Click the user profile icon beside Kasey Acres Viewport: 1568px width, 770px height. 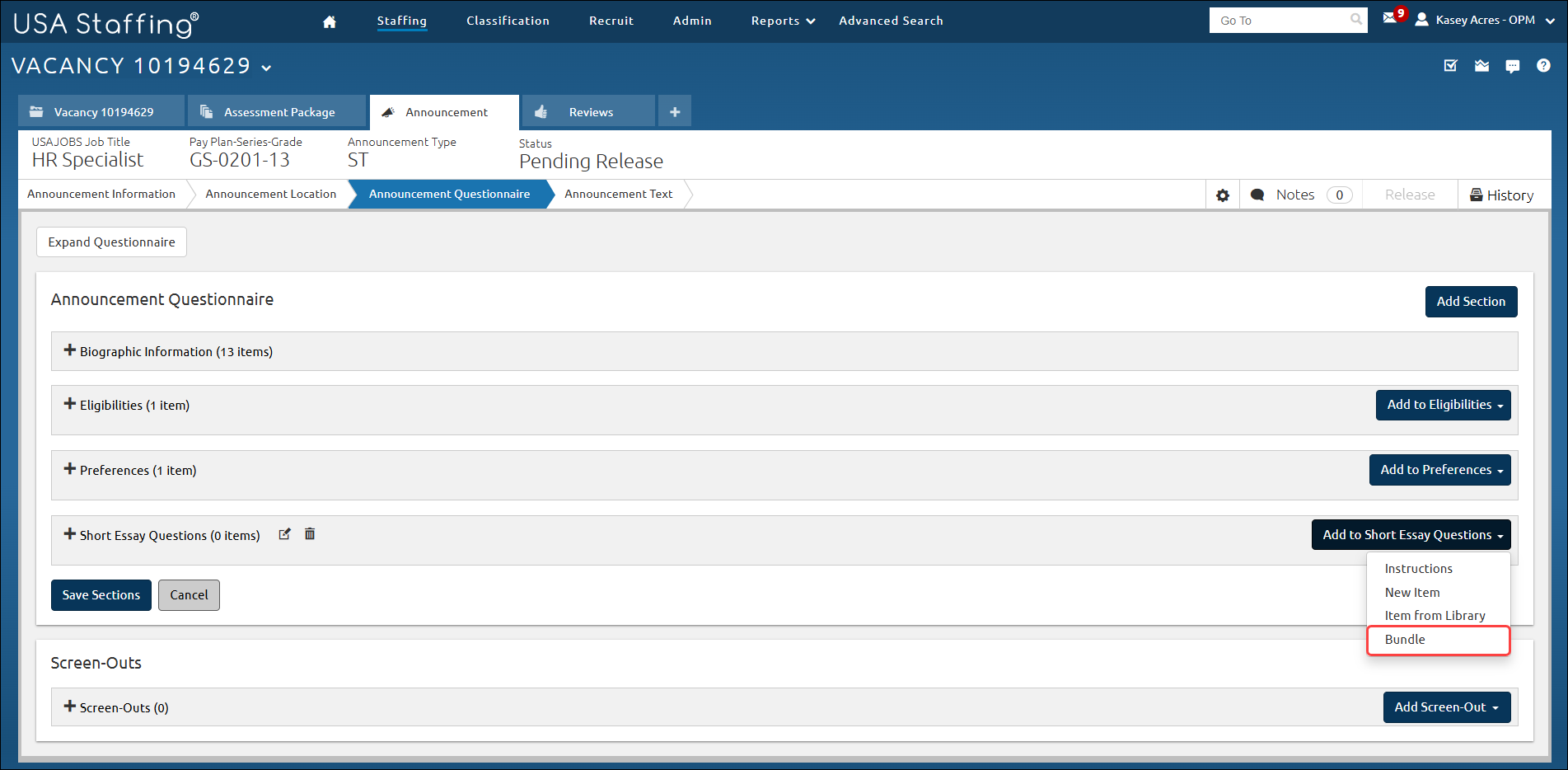point(1421,20)
